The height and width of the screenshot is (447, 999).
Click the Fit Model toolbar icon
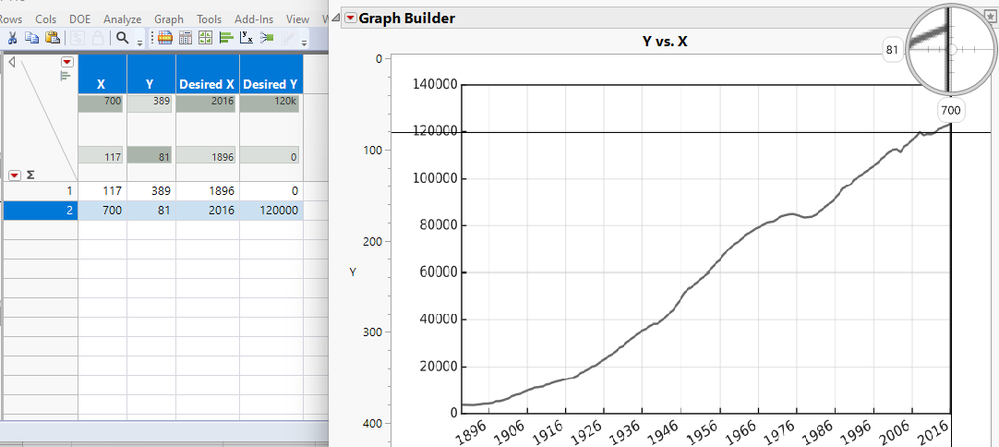(267, 38)
